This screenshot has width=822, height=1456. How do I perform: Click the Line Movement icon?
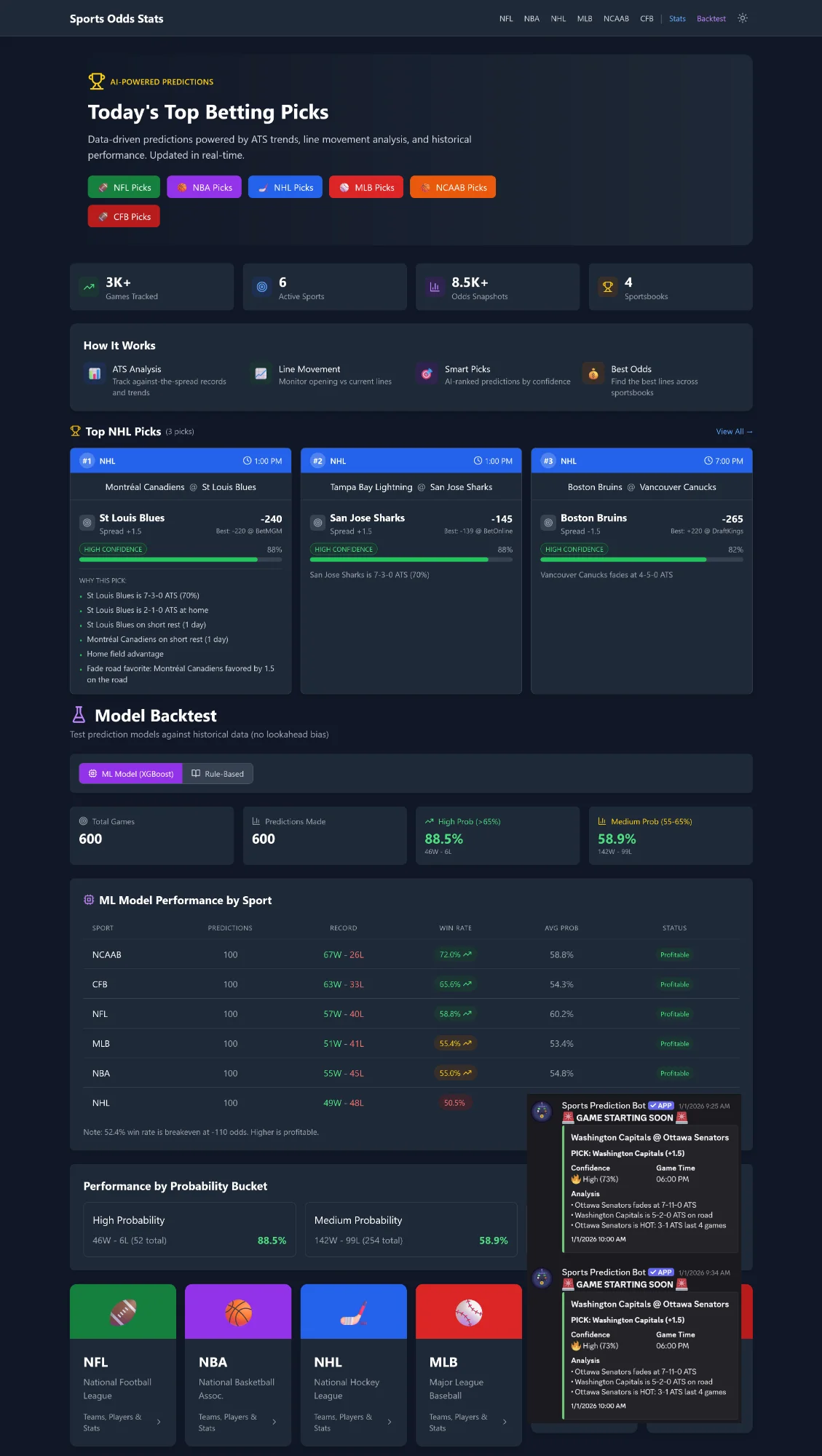tap(261, 373)
